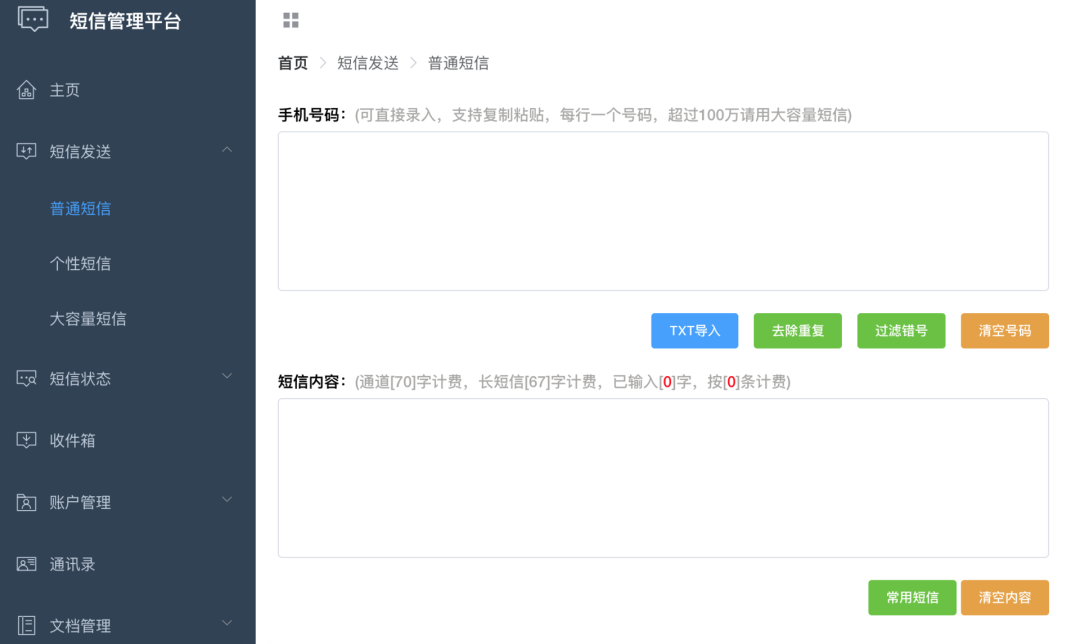Screen dimensions: 1080x644
Task: Click the 短信发送 send icon
Action: 26,152
